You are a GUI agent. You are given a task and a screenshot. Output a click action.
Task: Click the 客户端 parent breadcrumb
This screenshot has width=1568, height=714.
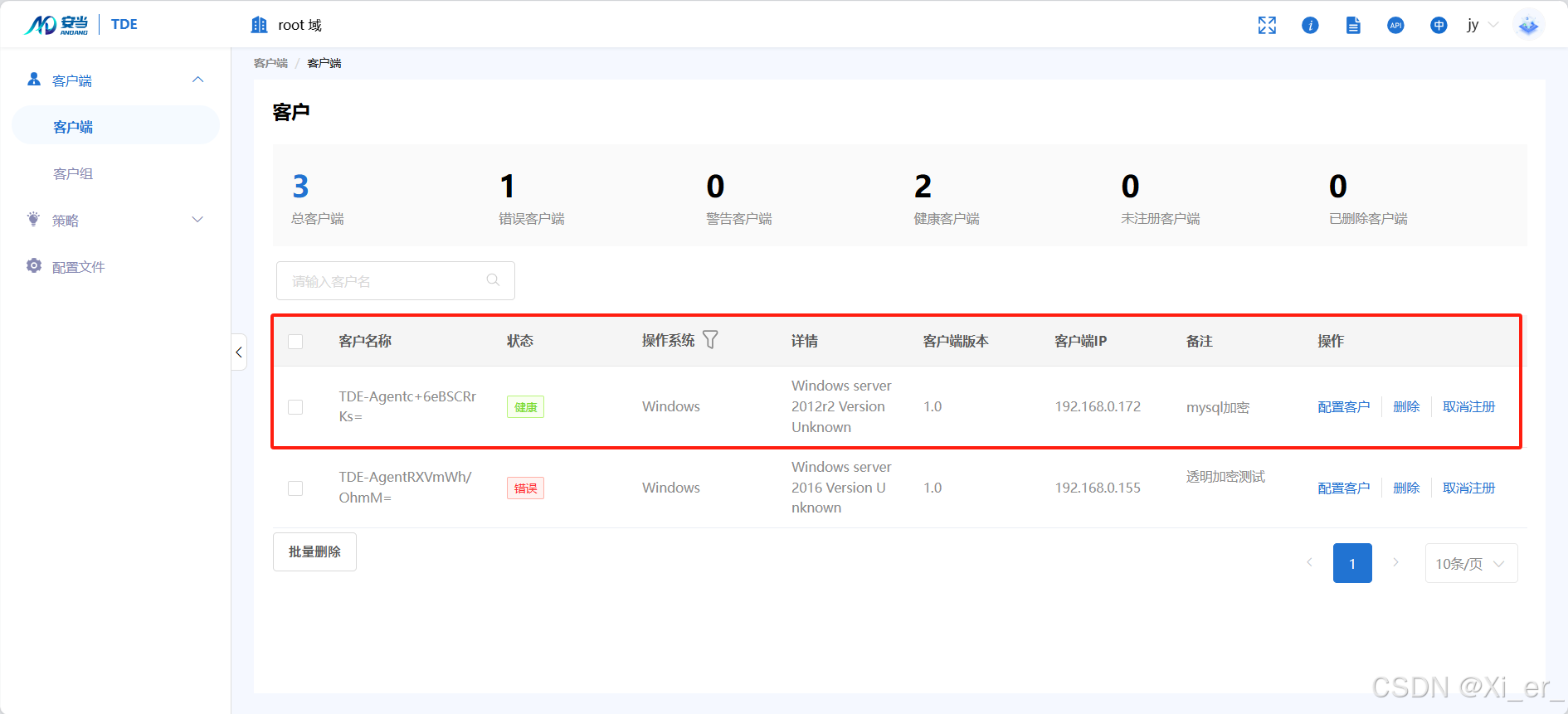pyautogui.click(x=270, y=63)
